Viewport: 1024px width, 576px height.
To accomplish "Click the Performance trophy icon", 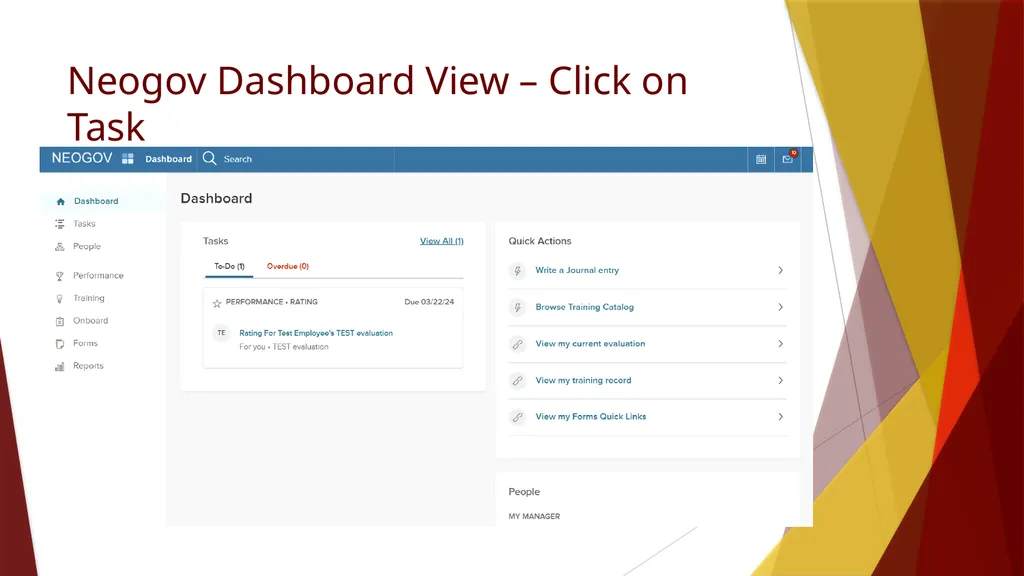I will pyautogui.click(x=59, y=276).
